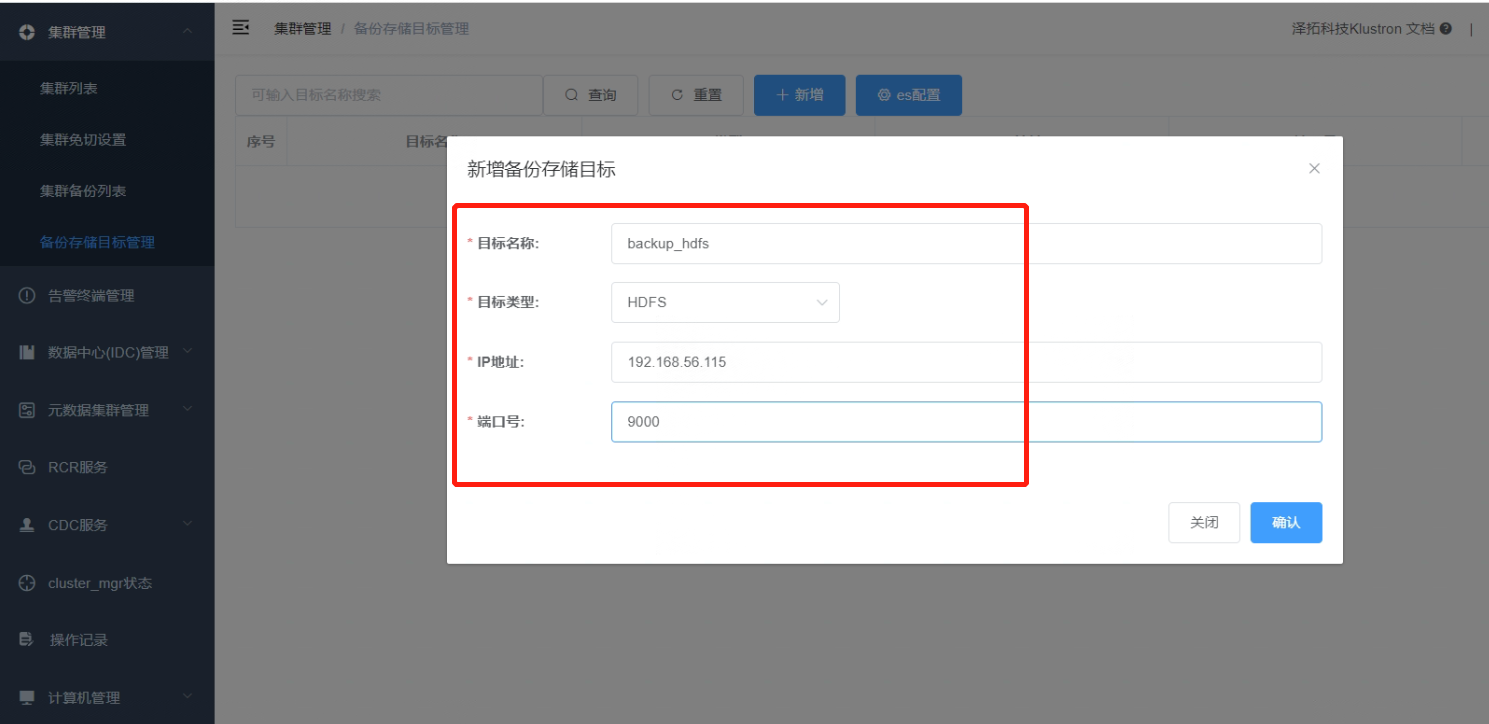The height and width of the screenshot is (724, 1489).
Task: Collapse the 集群管理 menu chevron
Action: point(187,32)
